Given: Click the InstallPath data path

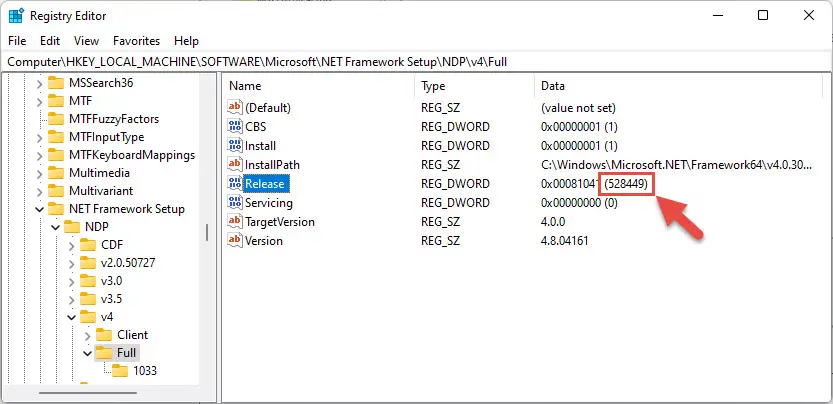Looking at the screenshot, I should pos(676,165).
